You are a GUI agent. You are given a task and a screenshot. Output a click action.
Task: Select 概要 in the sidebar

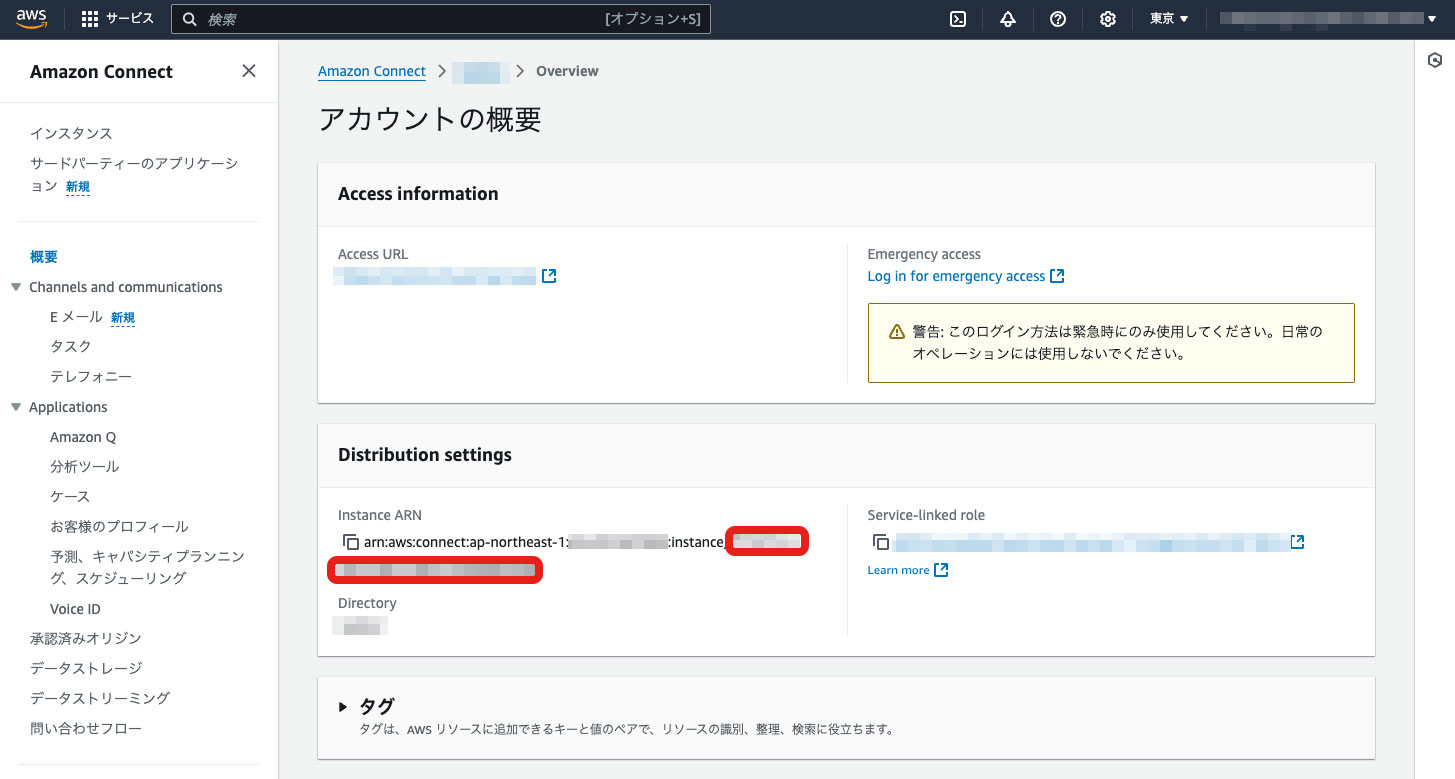(44, 257)
